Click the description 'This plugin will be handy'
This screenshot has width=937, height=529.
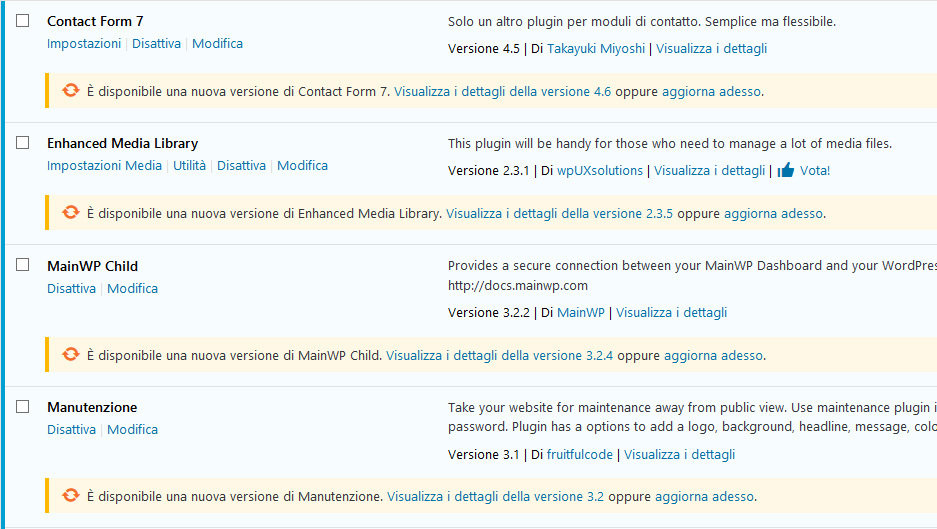pos(670,143)
